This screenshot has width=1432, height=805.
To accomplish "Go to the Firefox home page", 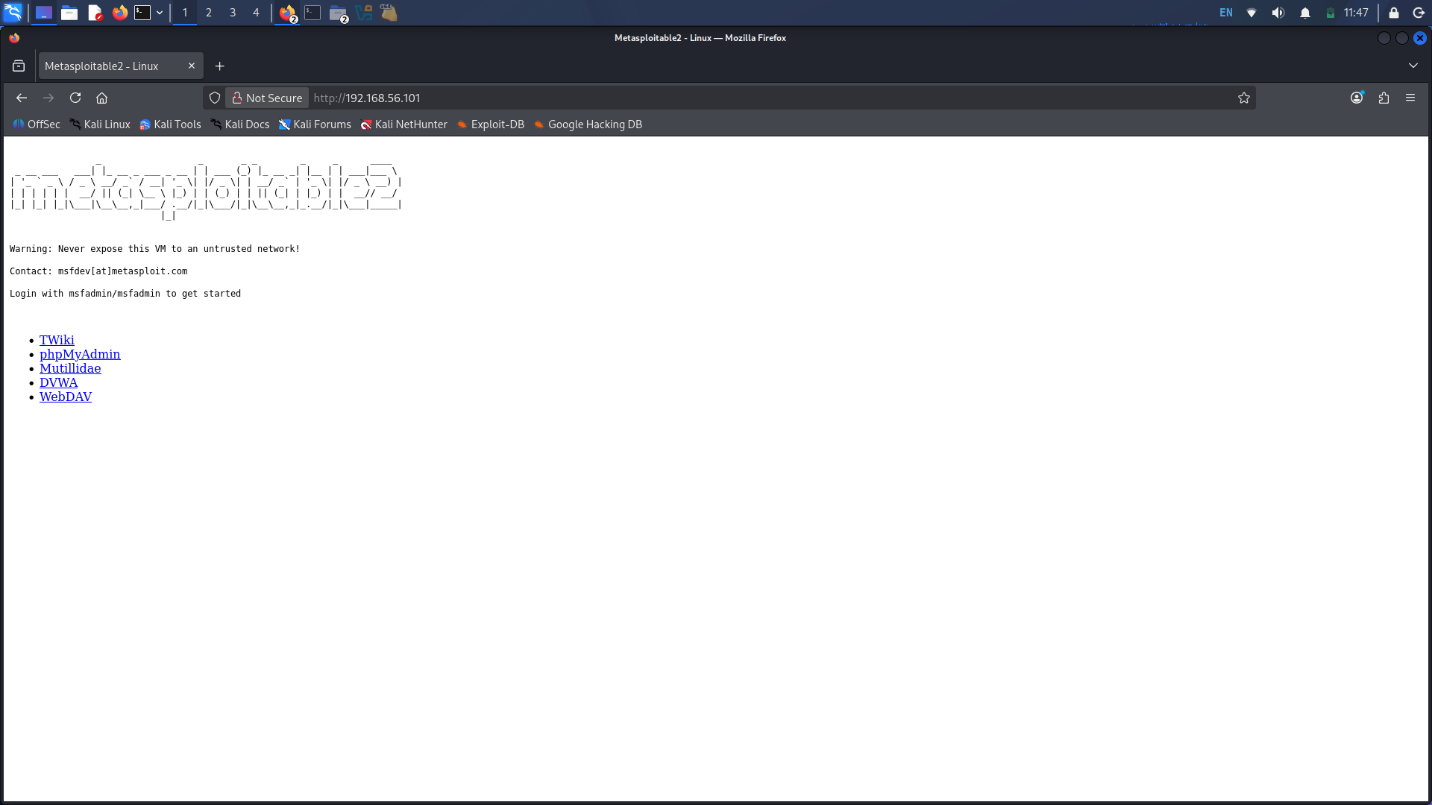I will (x=102, y=98).
